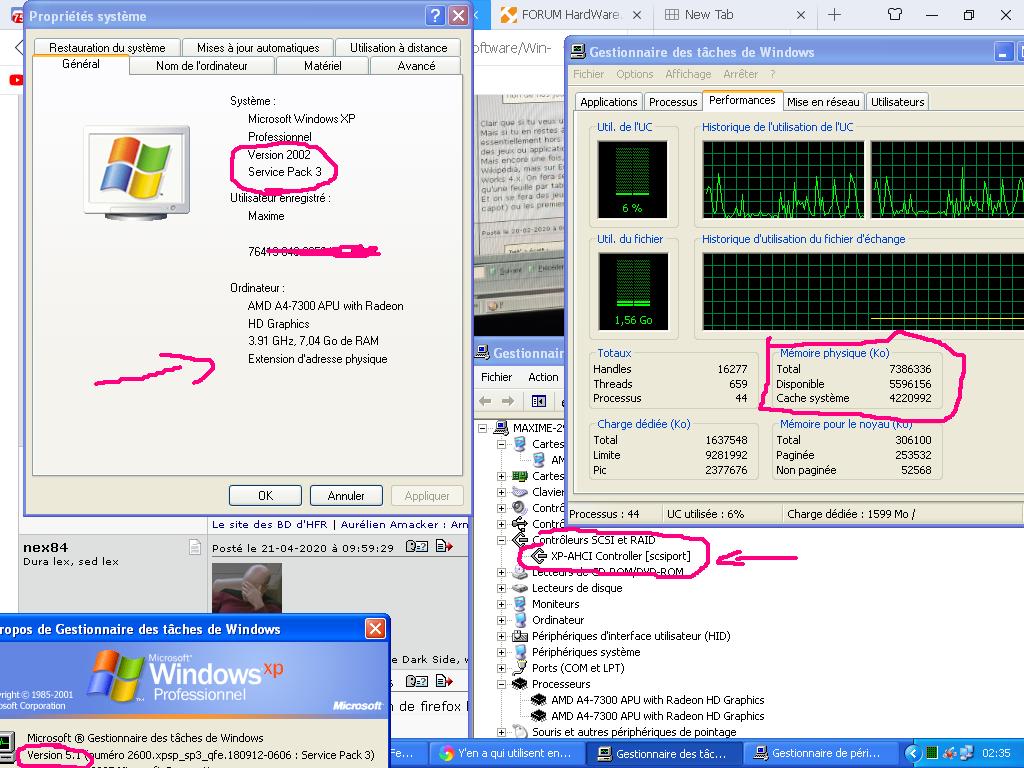Expand the Périphériques système node

(502, 652)
